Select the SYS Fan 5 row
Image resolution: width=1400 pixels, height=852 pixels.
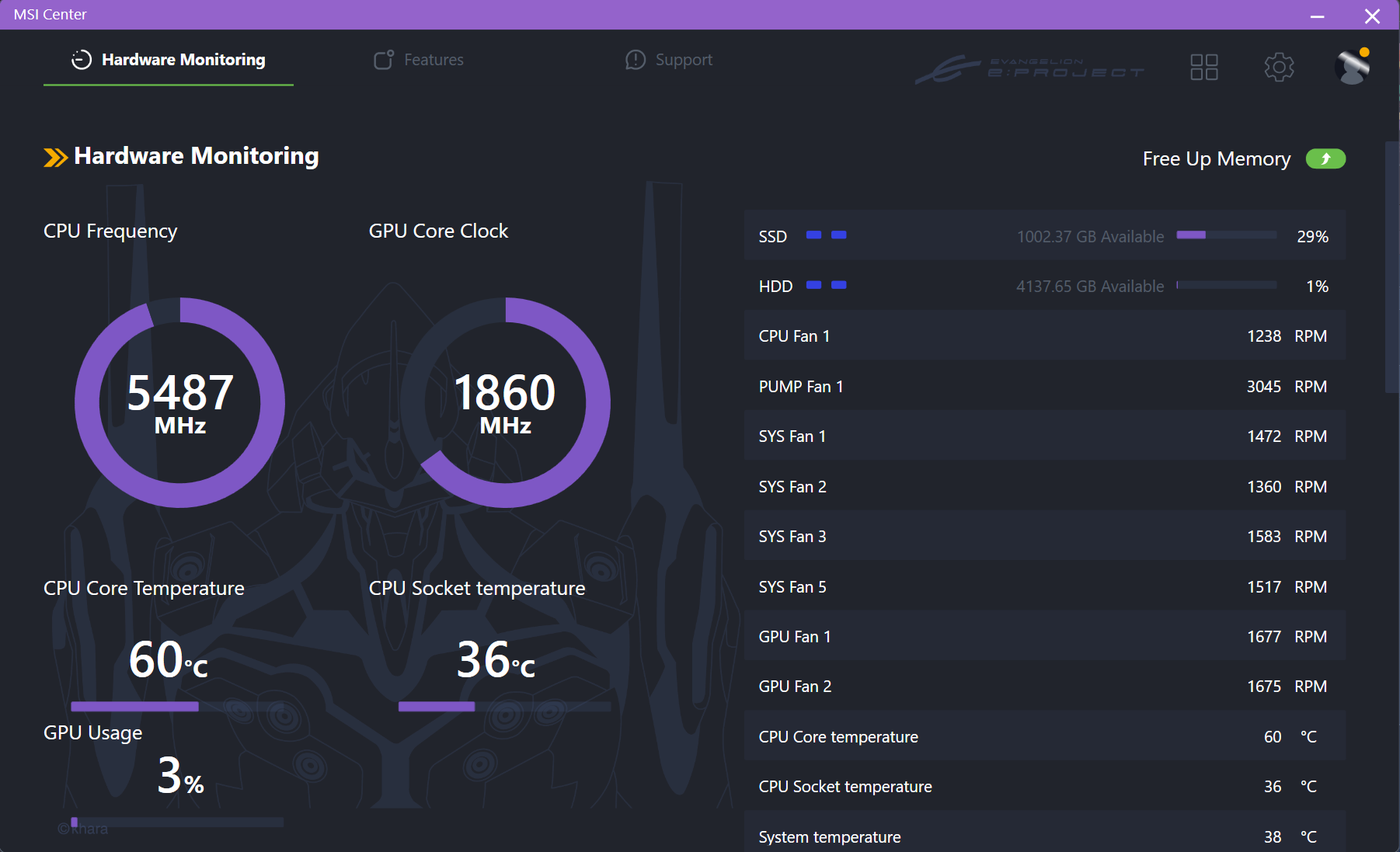(x=1045, y=586)
